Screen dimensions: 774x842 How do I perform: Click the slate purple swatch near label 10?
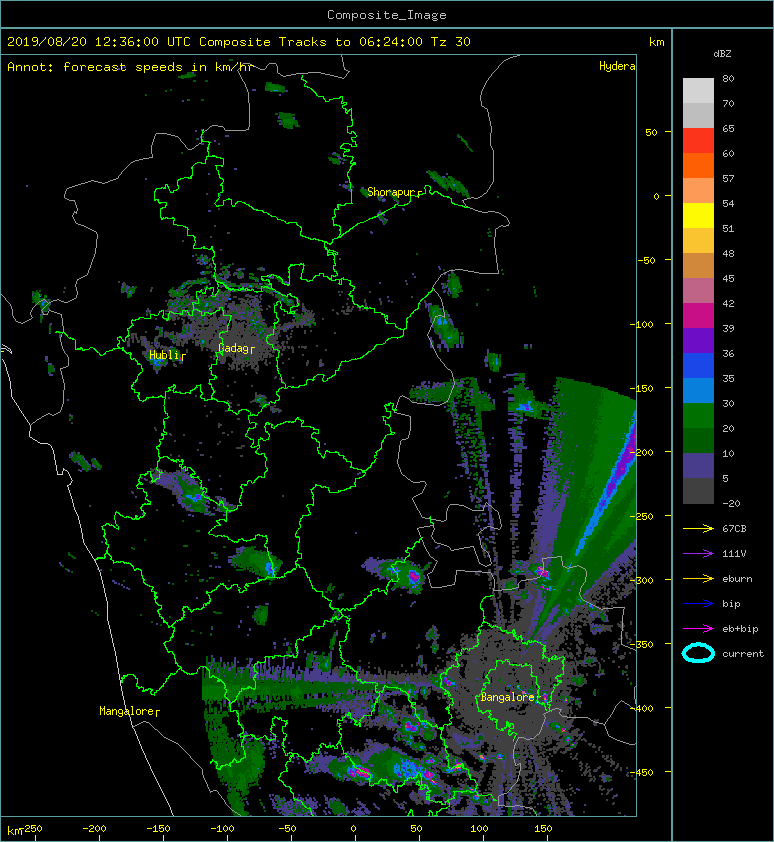click(x=698, y=465)
